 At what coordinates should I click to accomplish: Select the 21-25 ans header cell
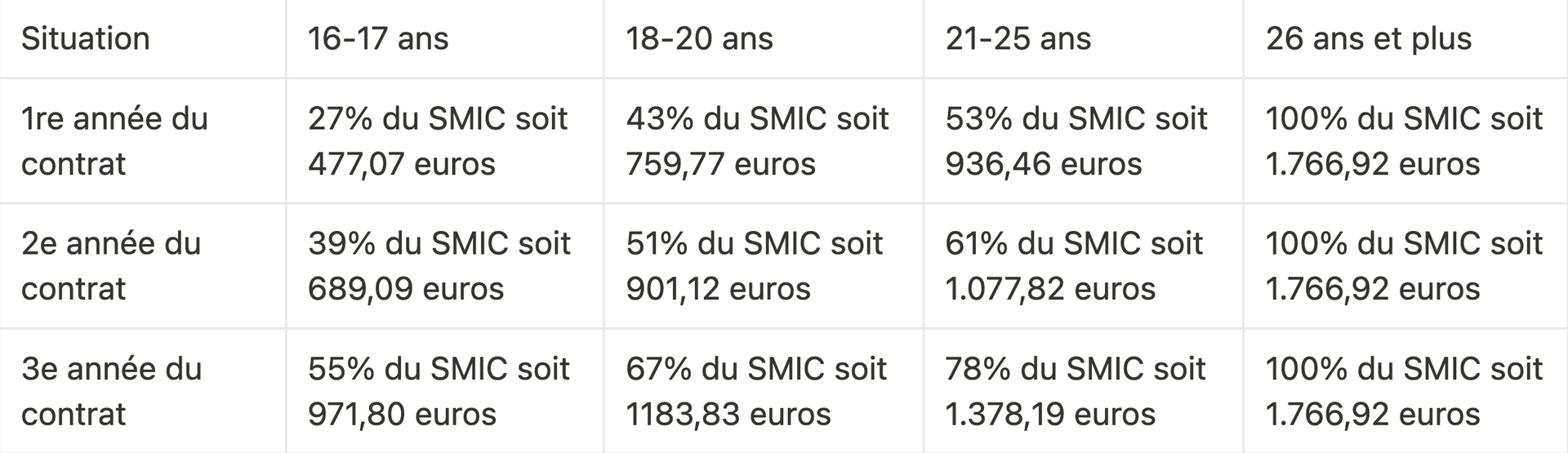pos(1018,39)
